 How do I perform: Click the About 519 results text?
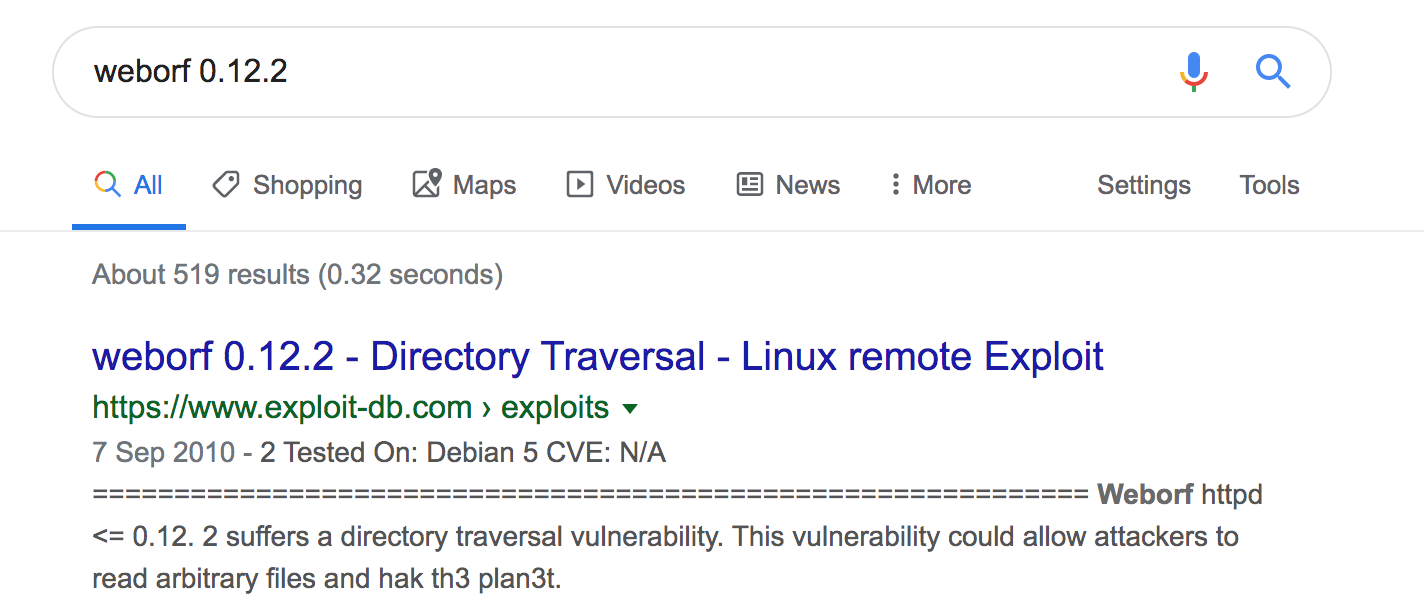[298, 274]
